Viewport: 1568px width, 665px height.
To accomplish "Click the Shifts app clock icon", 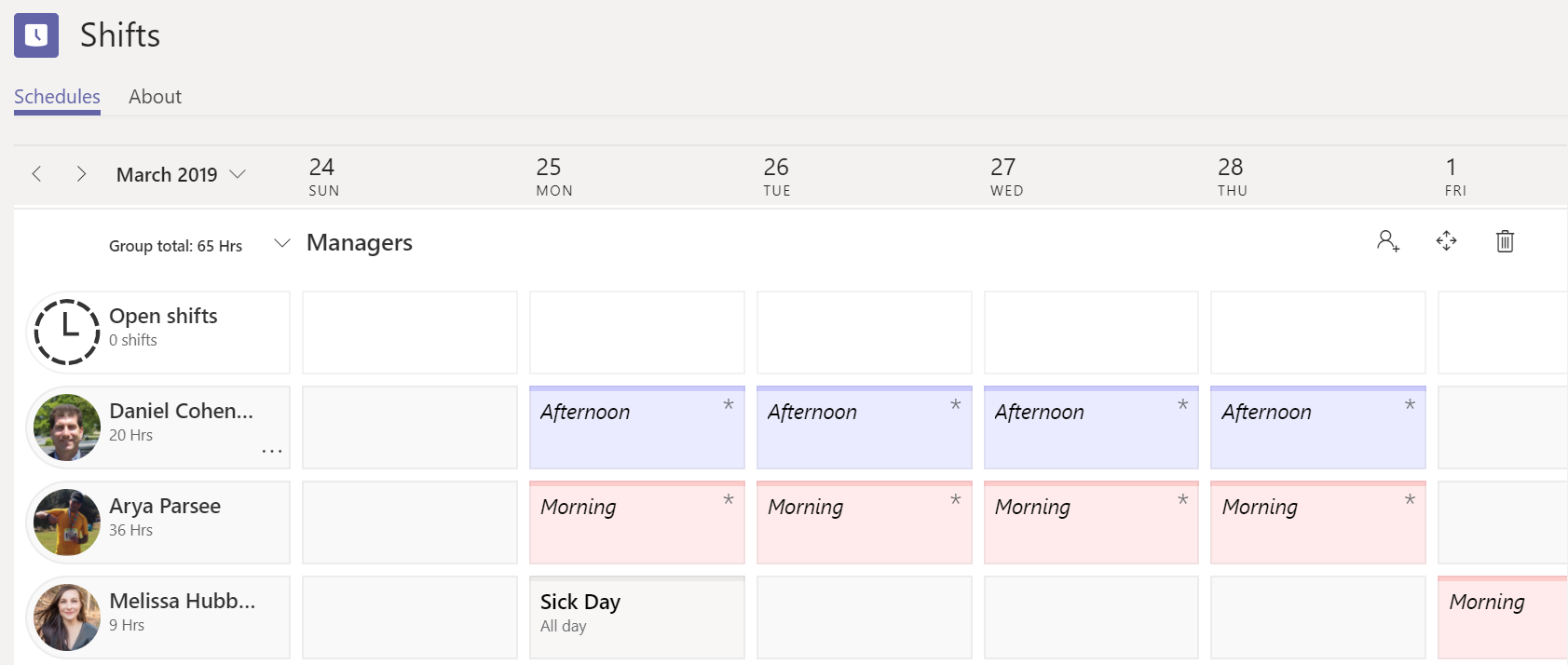I will pyautogui.click(x=36, y=35).
